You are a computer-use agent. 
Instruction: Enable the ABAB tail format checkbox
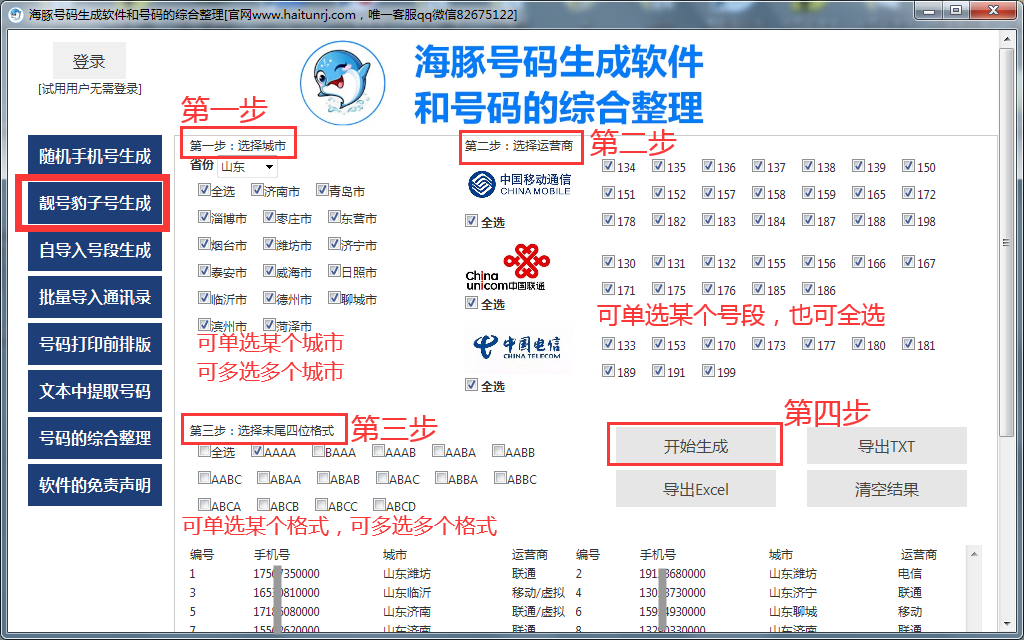point(322,479)
